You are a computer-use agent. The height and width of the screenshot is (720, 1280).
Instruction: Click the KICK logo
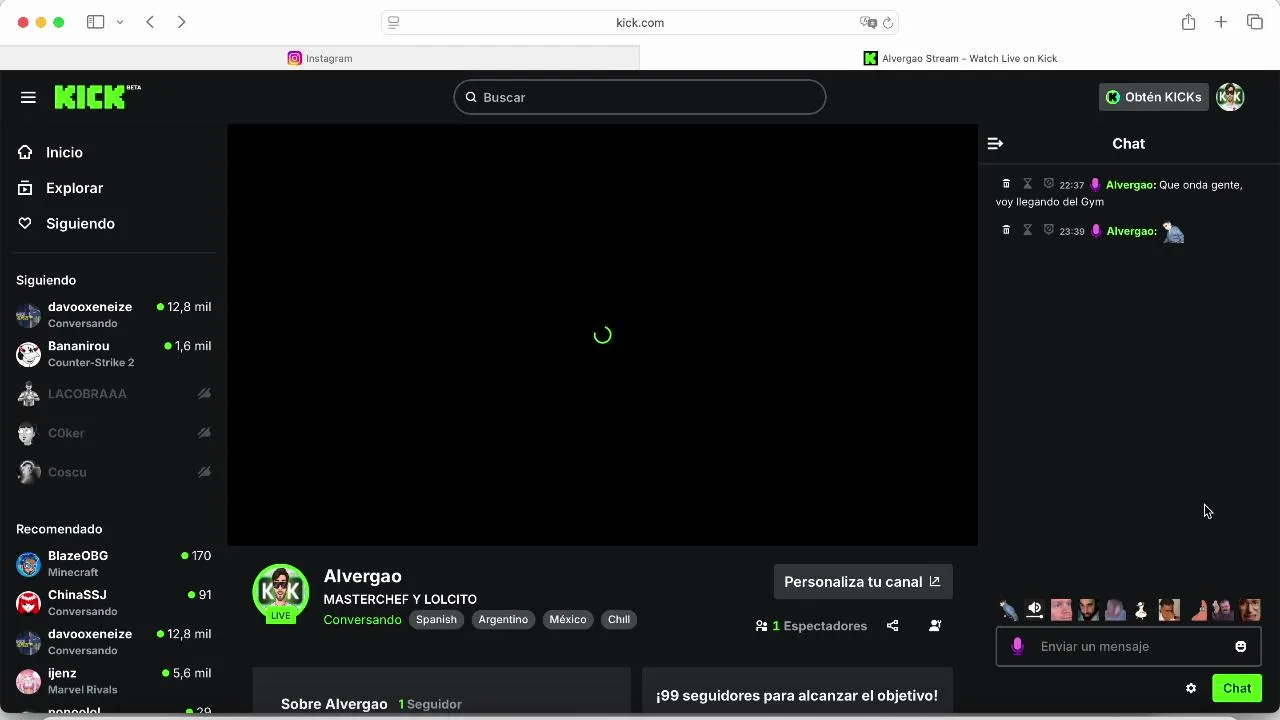(x=97, y=96)
